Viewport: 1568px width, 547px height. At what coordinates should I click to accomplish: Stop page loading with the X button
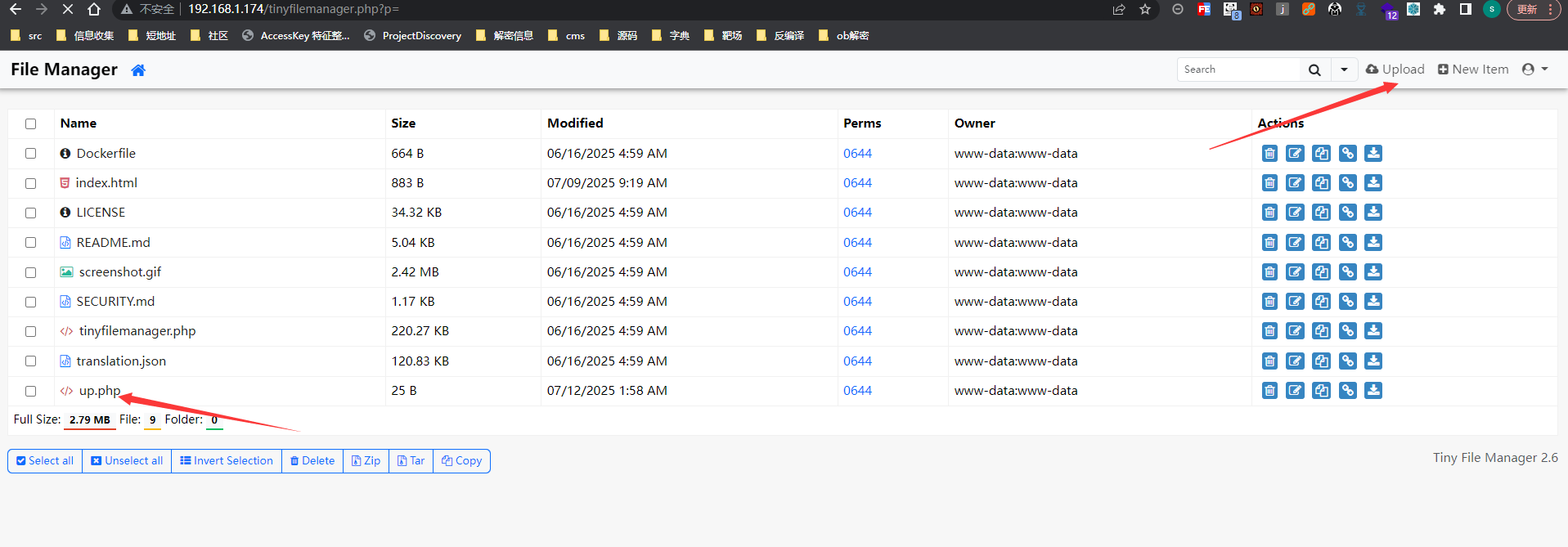pyautogui.click(x=68, y=9)
